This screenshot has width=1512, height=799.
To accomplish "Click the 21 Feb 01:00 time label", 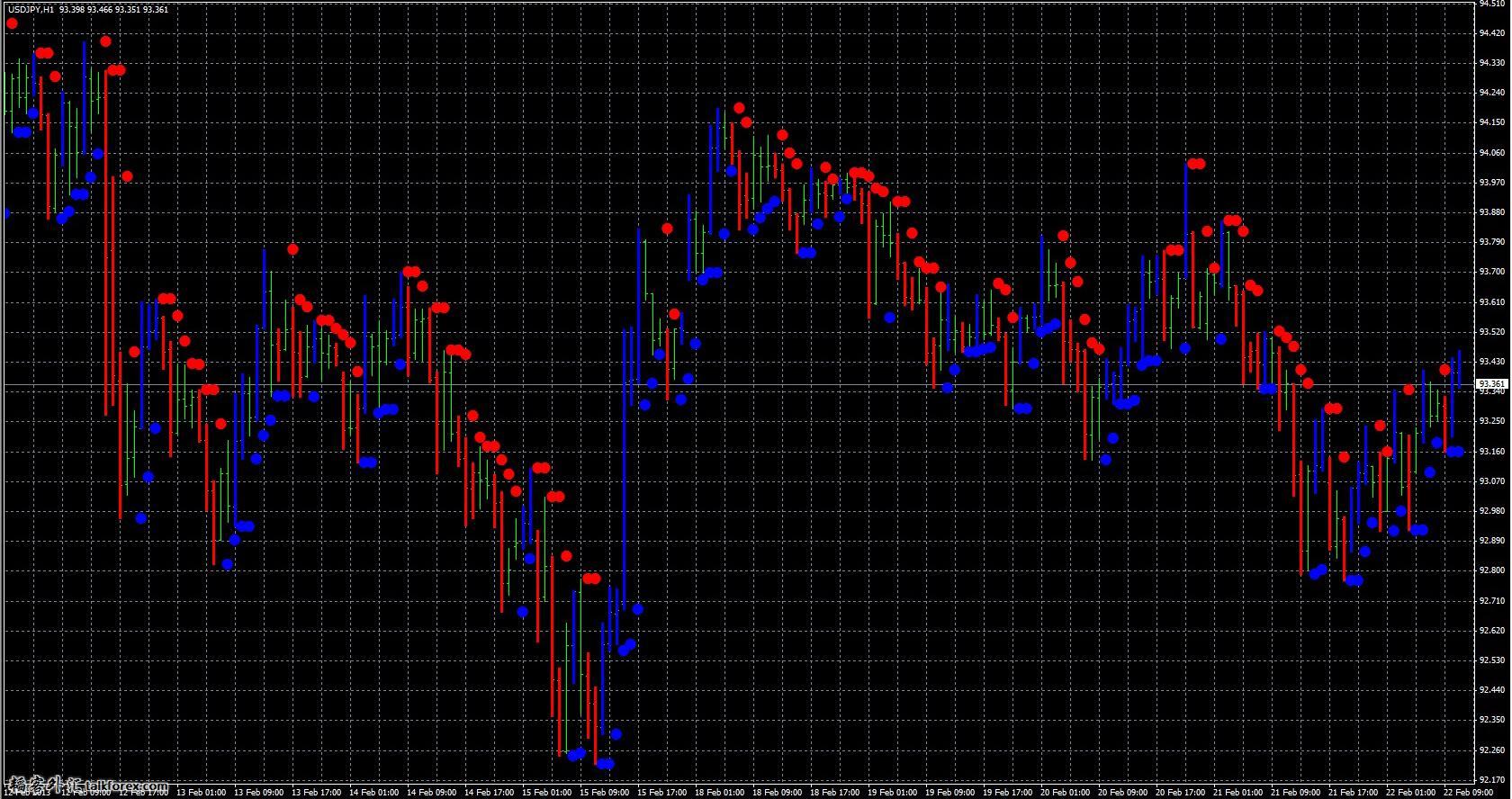I will (1237, 793).
